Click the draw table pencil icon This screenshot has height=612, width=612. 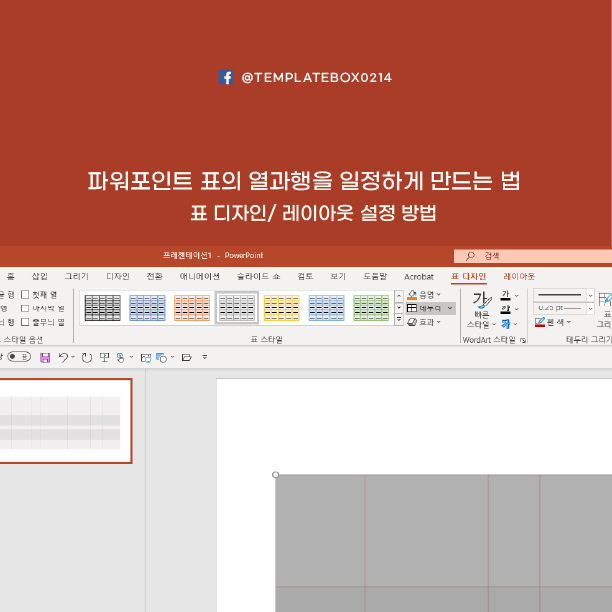tap(605, 300)
